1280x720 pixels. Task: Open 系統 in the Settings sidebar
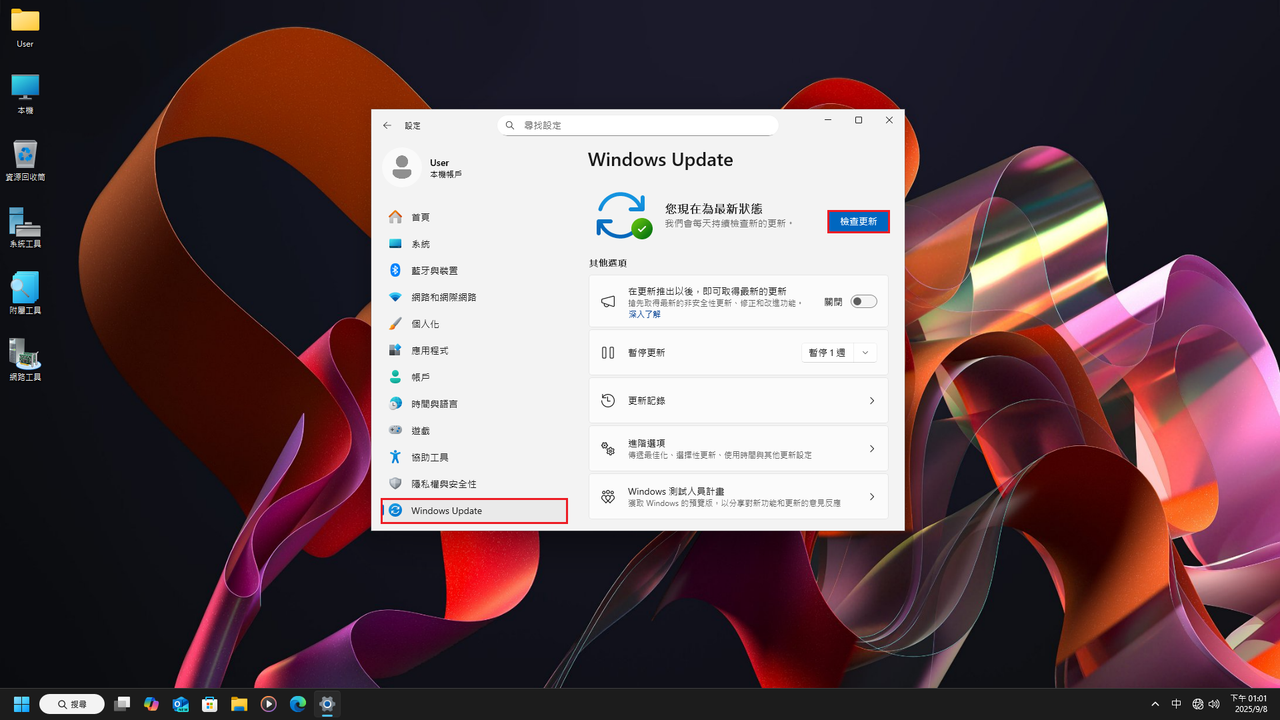(x=474, y=244)
